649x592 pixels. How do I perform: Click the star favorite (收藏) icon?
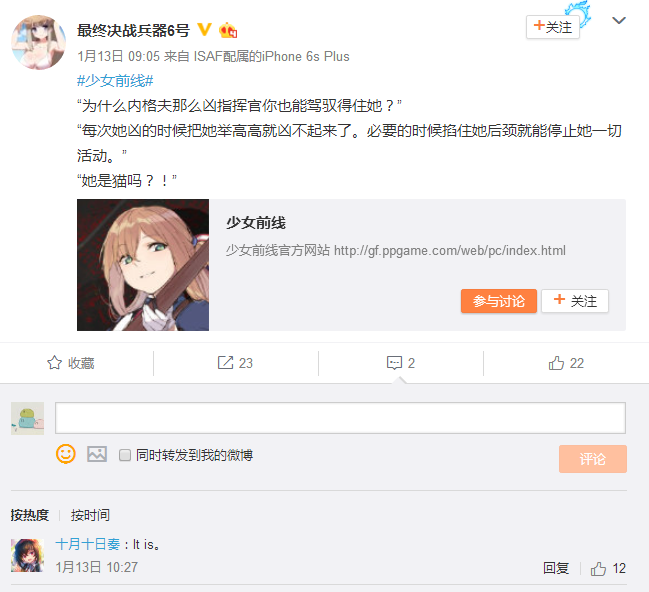pos(55,363)
